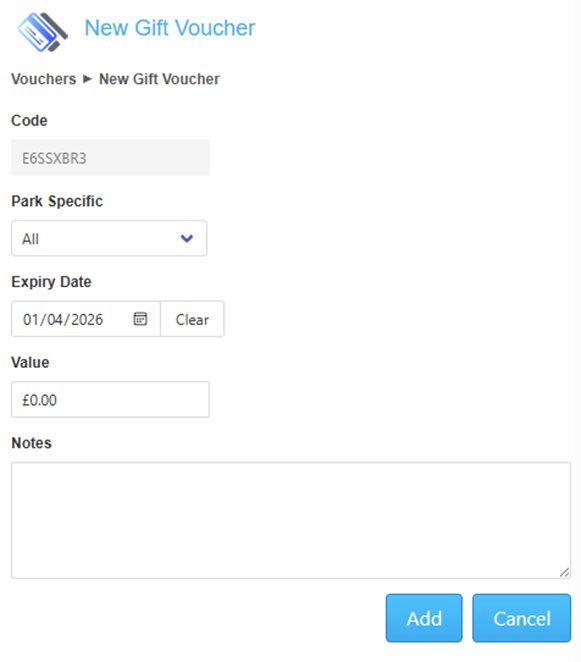Screen dimensions: 581x662
Task: Click inside the Notes text area
Action: [x=291, y=520]
